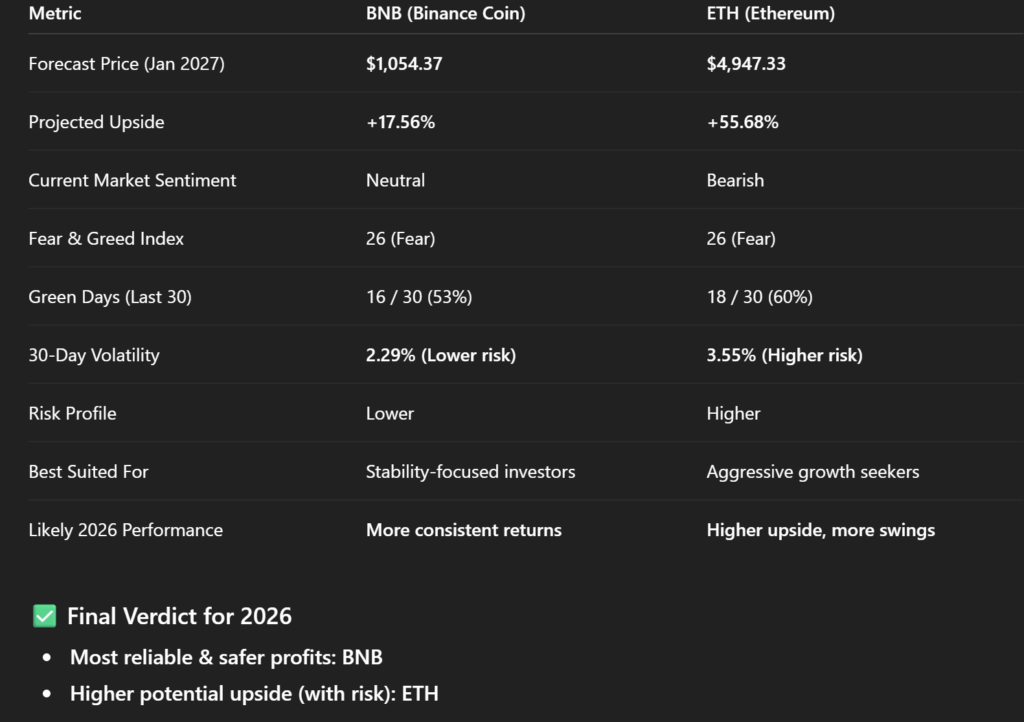This screenshot has height=722, width=1024.
Task: Select the $4,947.33 ETH forecast price
Action: click(746, 64)
